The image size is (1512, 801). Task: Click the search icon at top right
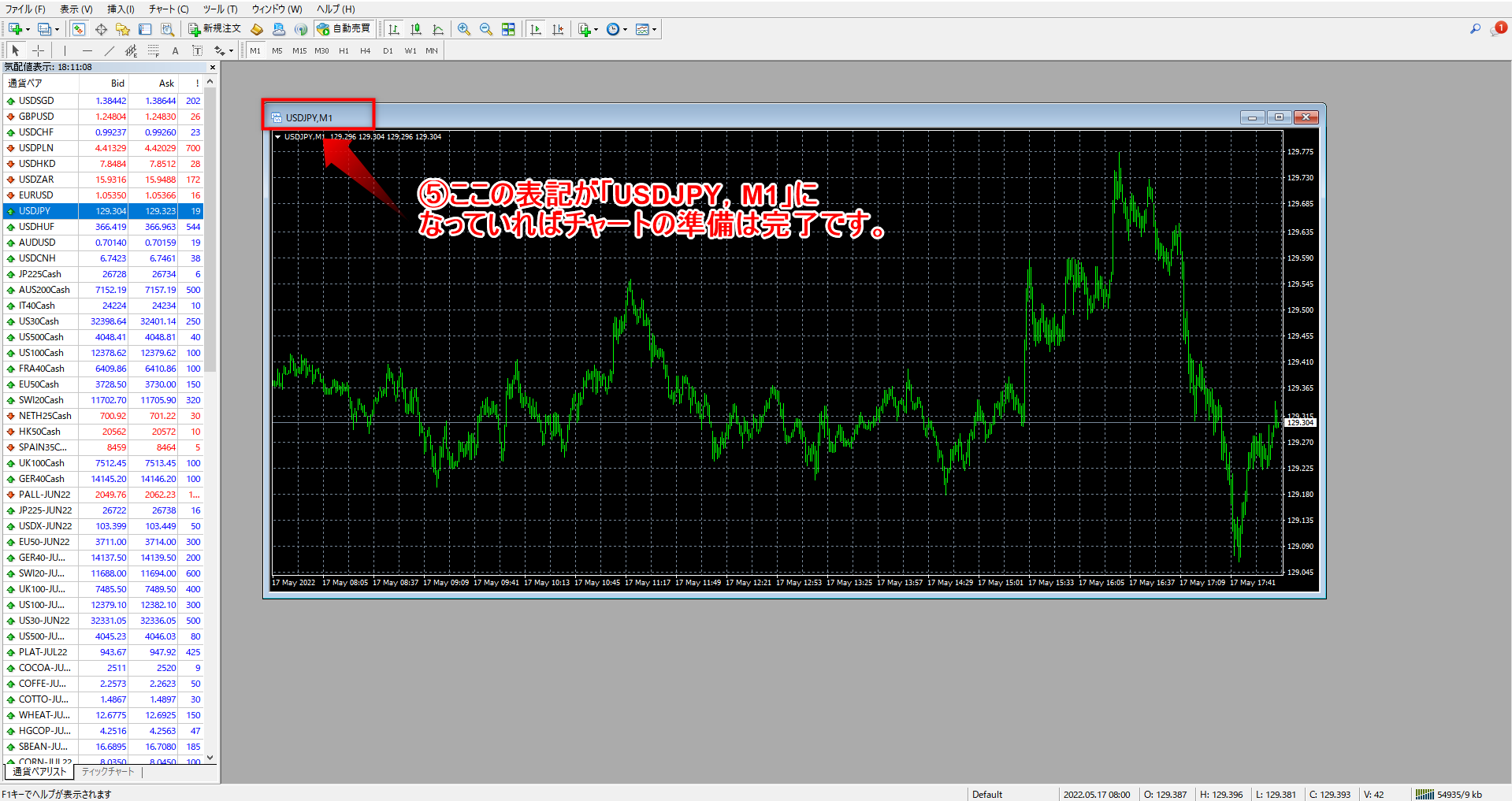point(1475,29)
